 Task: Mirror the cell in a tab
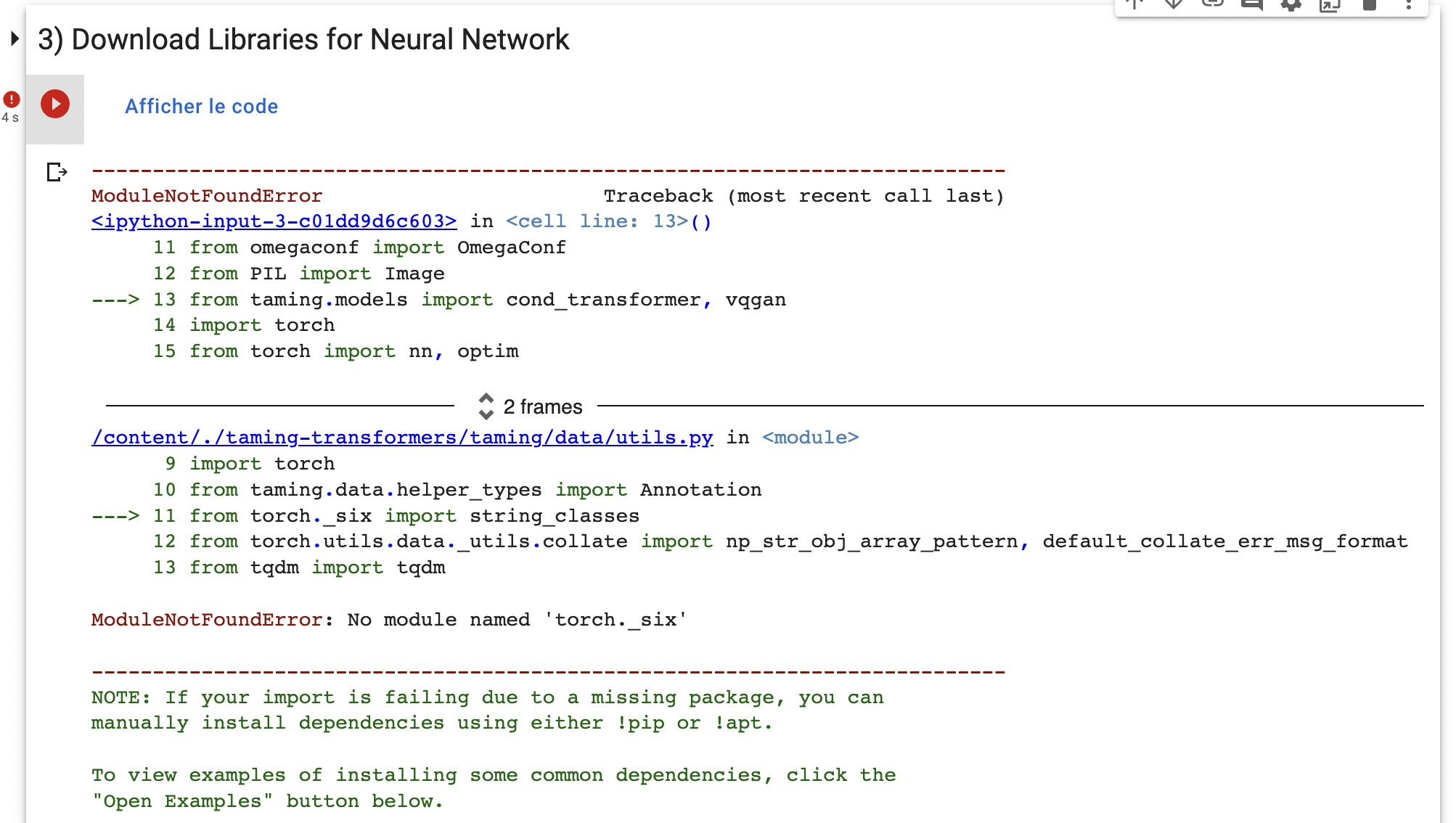pyautogui.click(x=1330, y=6)
